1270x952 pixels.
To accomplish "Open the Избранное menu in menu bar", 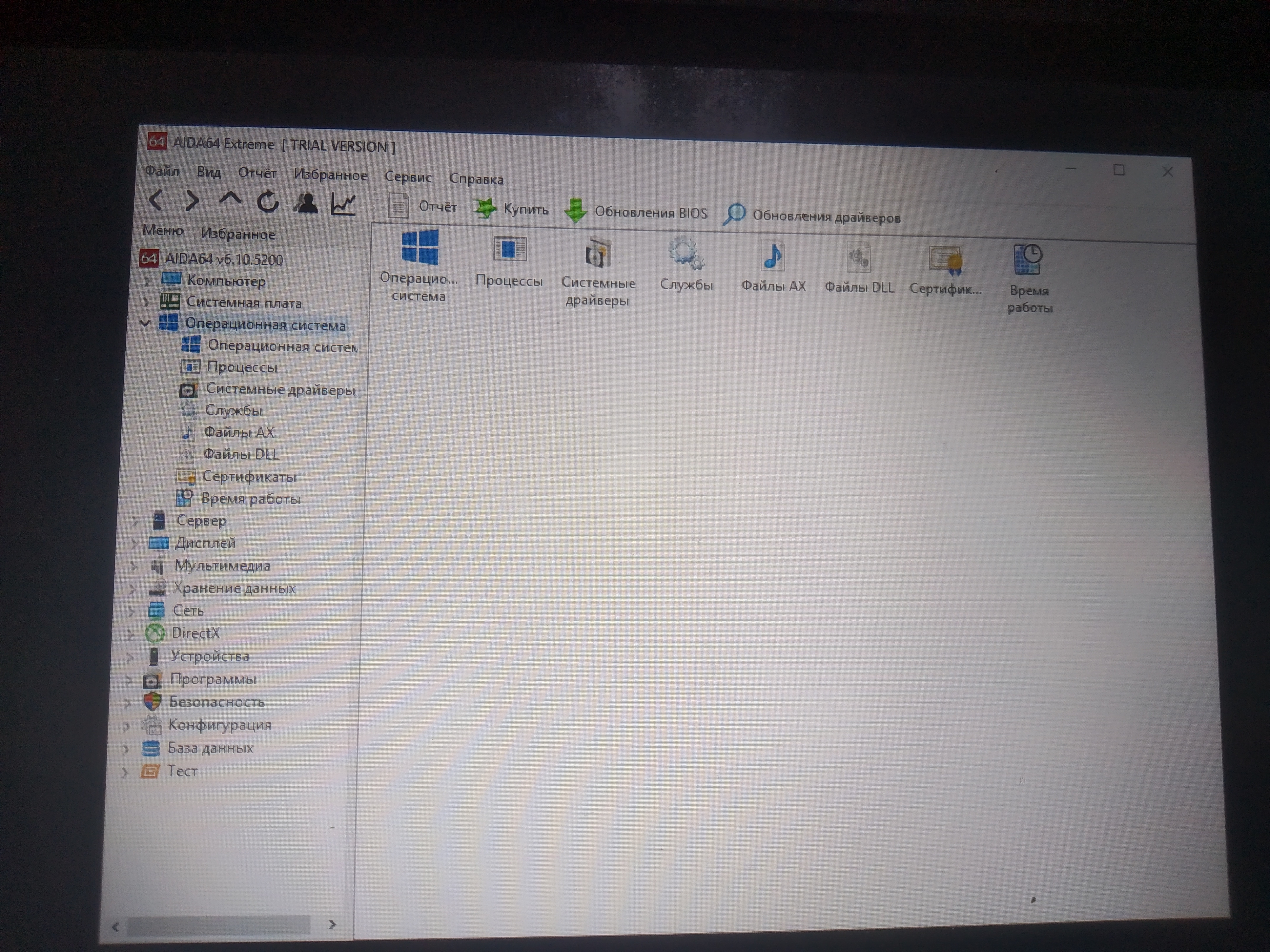I will [x=330, y=175].
